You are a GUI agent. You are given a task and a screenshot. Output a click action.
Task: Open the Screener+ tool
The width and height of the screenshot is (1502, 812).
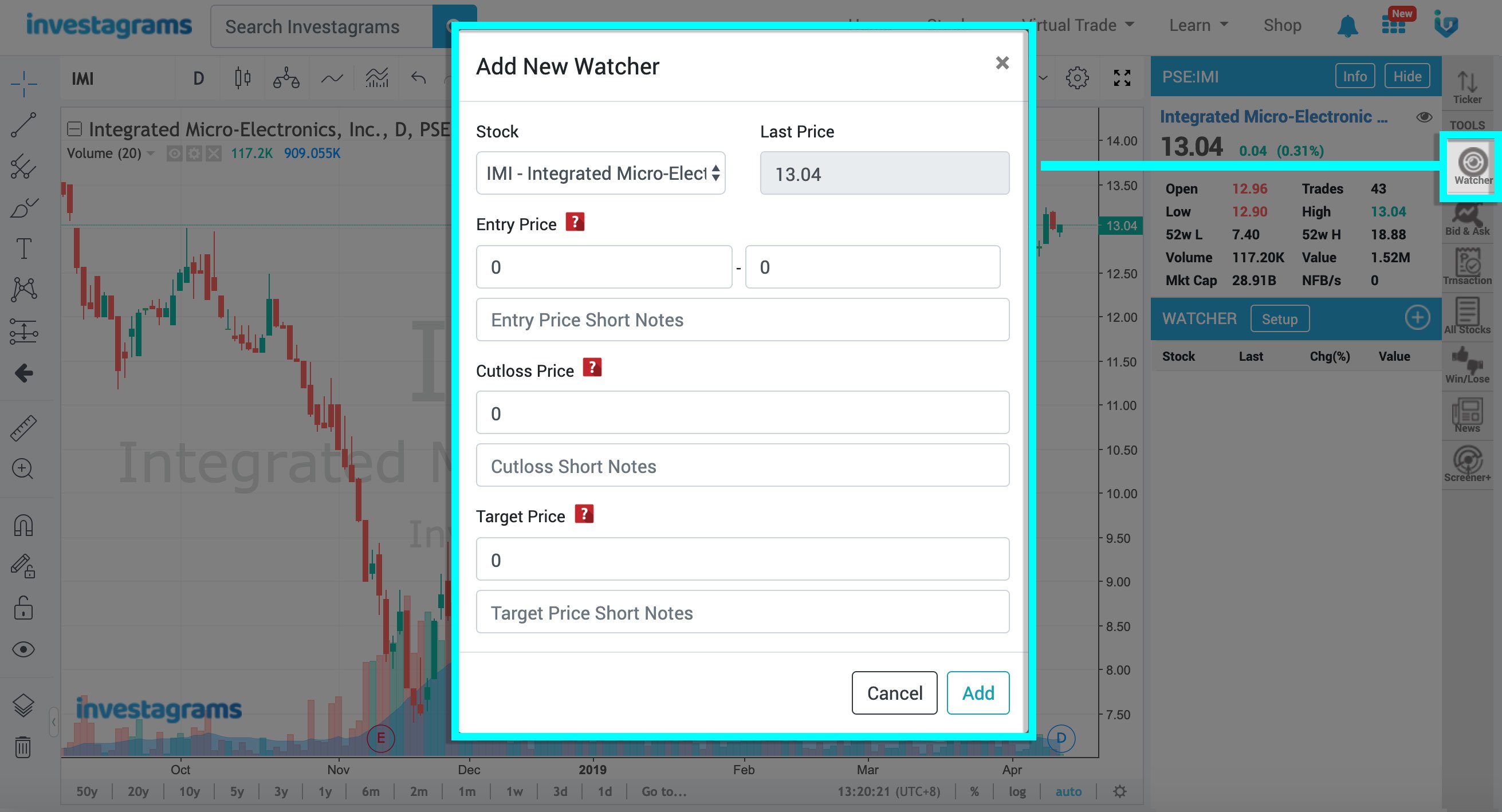click(1467, 463)
